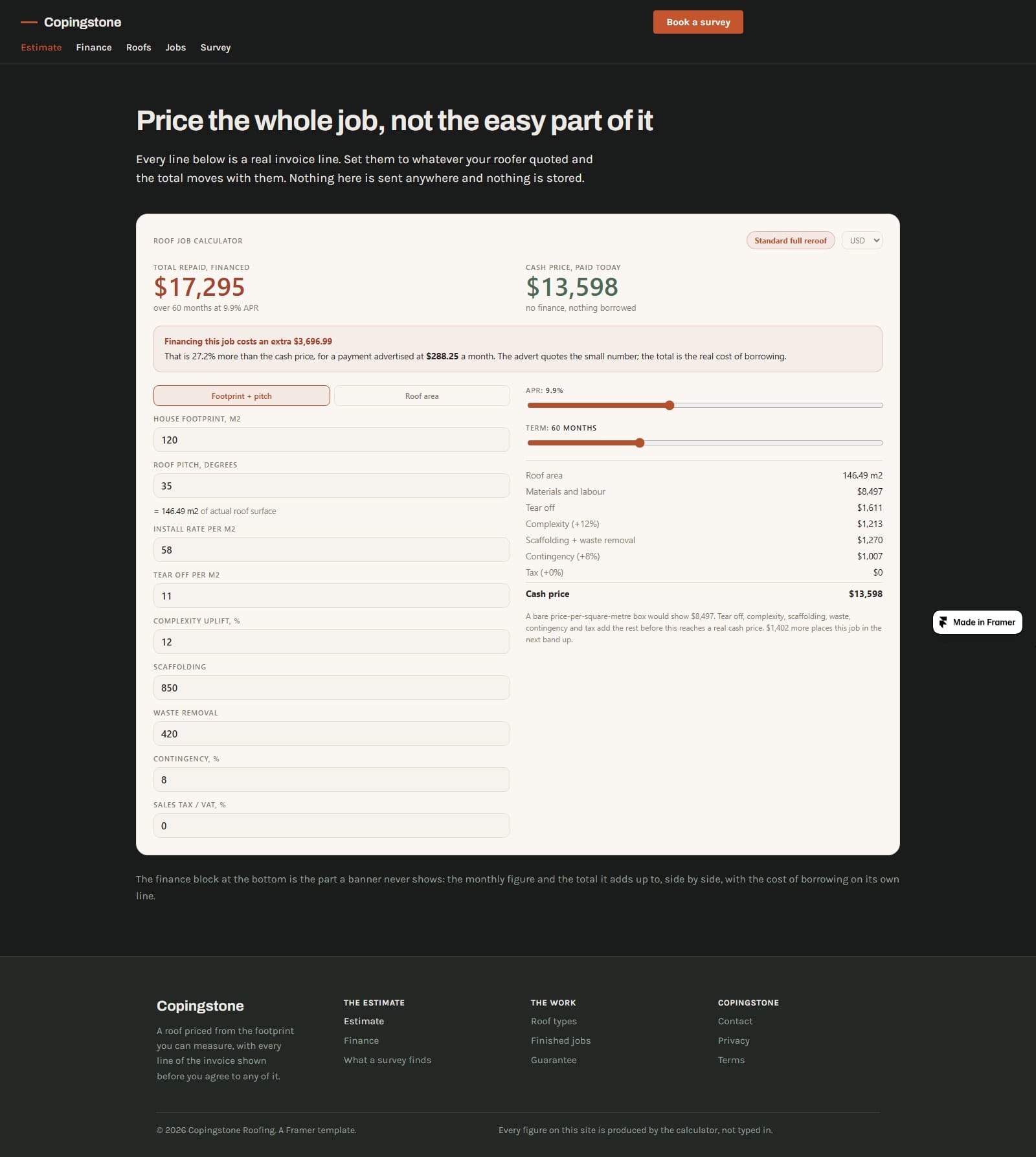
Task: Open Contact footer link
Action: coord(735,1021)
